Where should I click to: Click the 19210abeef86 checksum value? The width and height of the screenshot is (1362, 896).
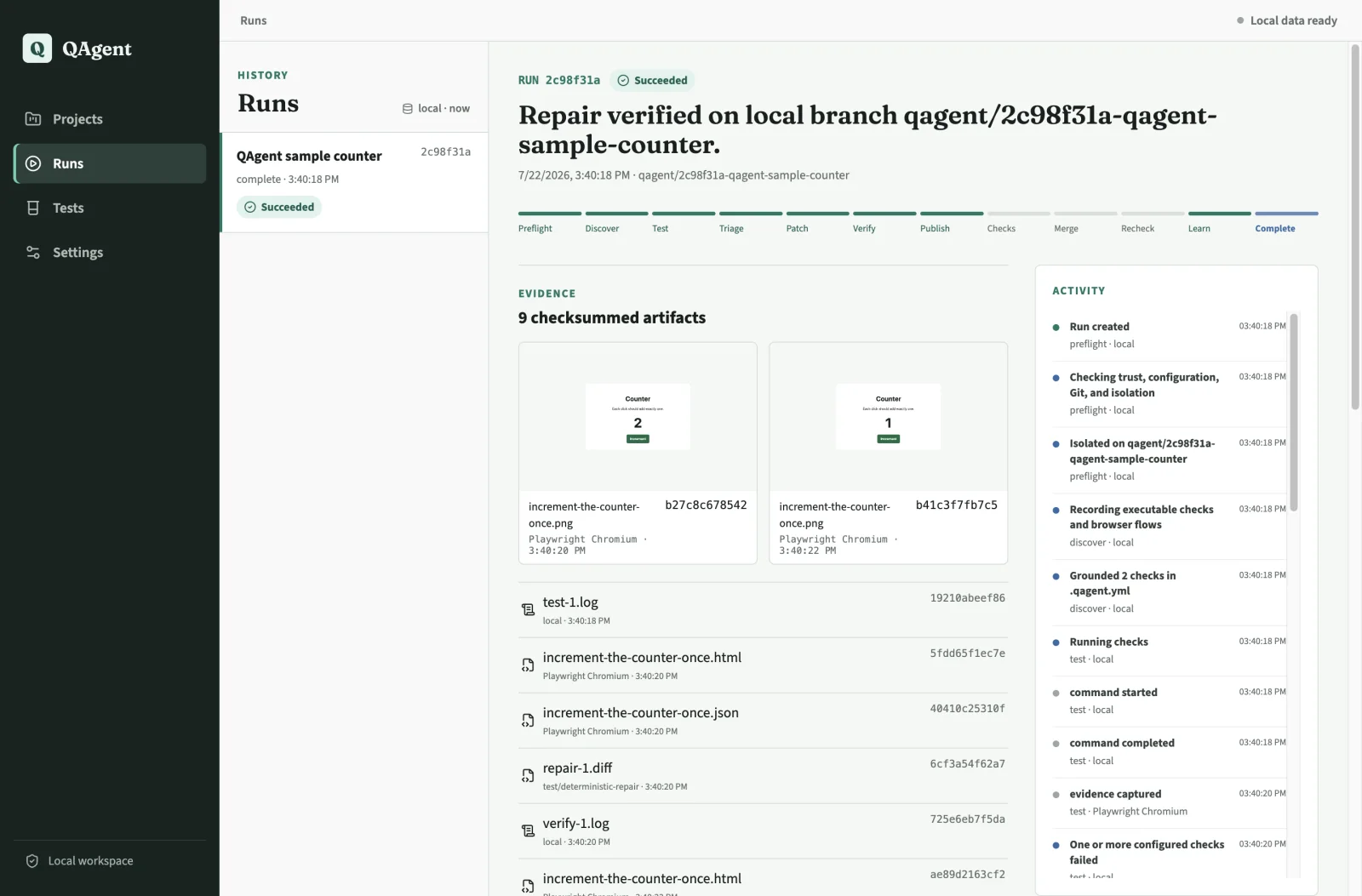pos(967,598)
